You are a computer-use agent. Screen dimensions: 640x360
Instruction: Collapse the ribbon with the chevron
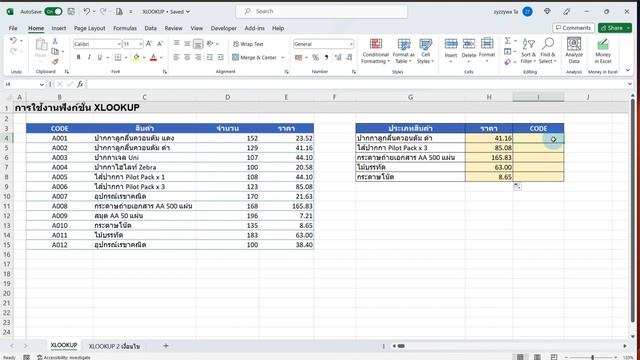point(628,70)
